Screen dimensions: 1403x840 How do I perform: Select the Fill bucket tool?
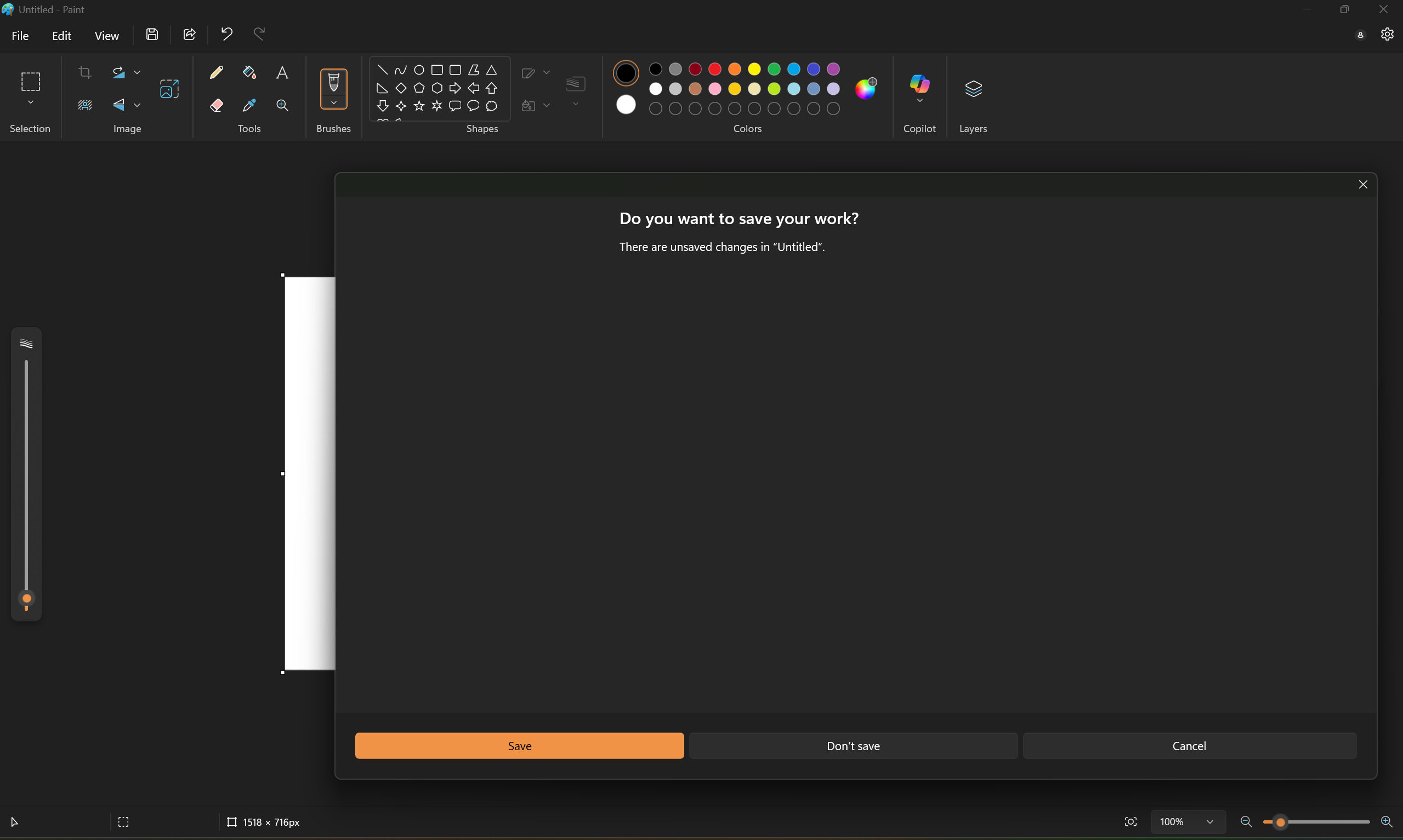pyautogui.click(x=249, y=72)
